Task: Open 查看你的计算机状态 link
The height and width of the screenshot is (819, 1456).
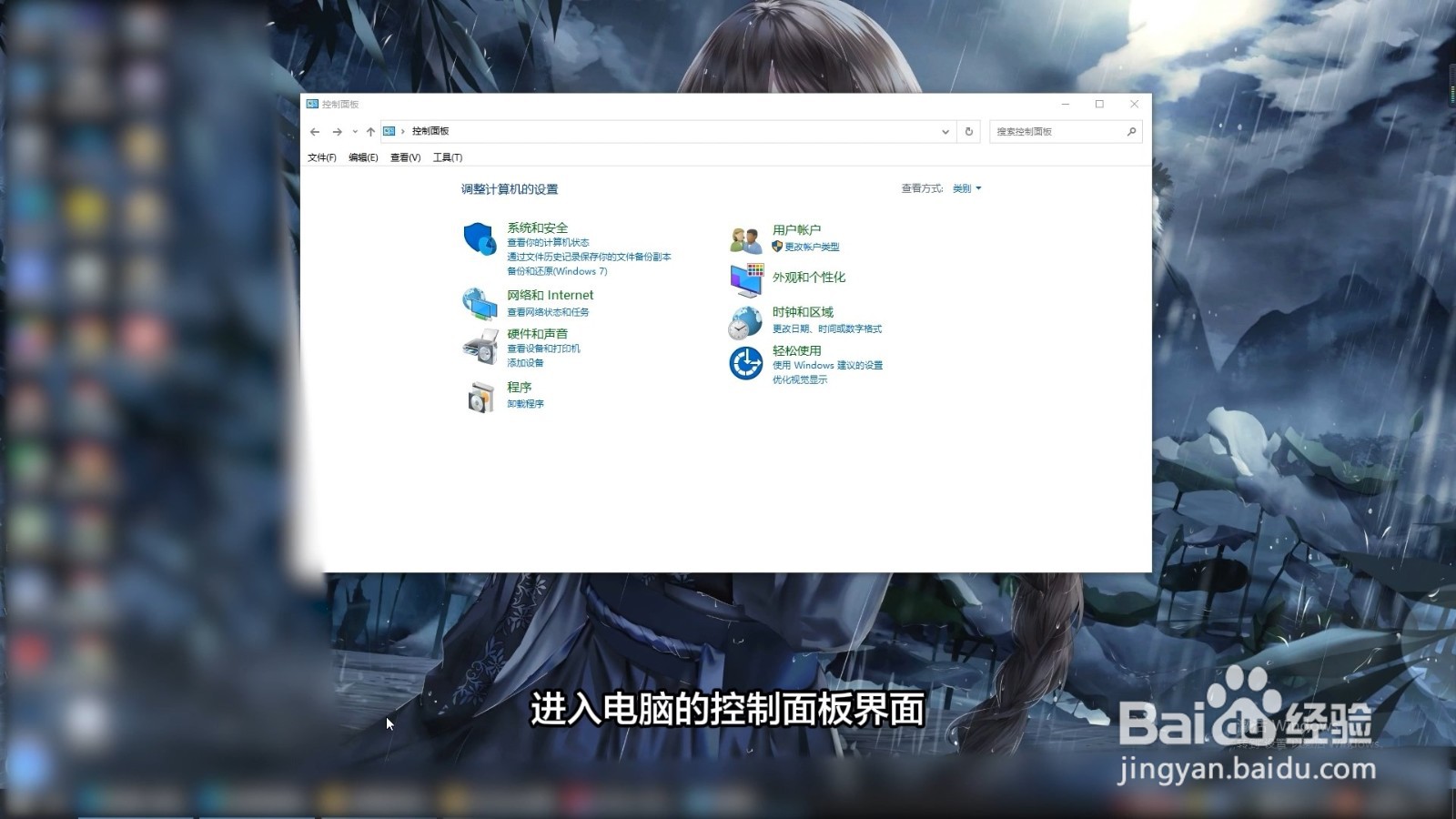Action: [x=548, y=243]
